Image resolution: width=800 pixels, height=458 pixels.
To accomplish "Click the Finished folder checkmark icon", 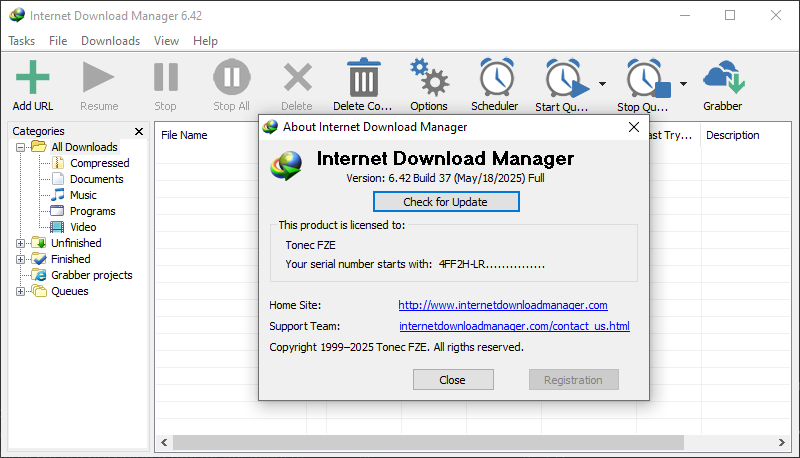I will pyautogui.click(x=39, y=259).
